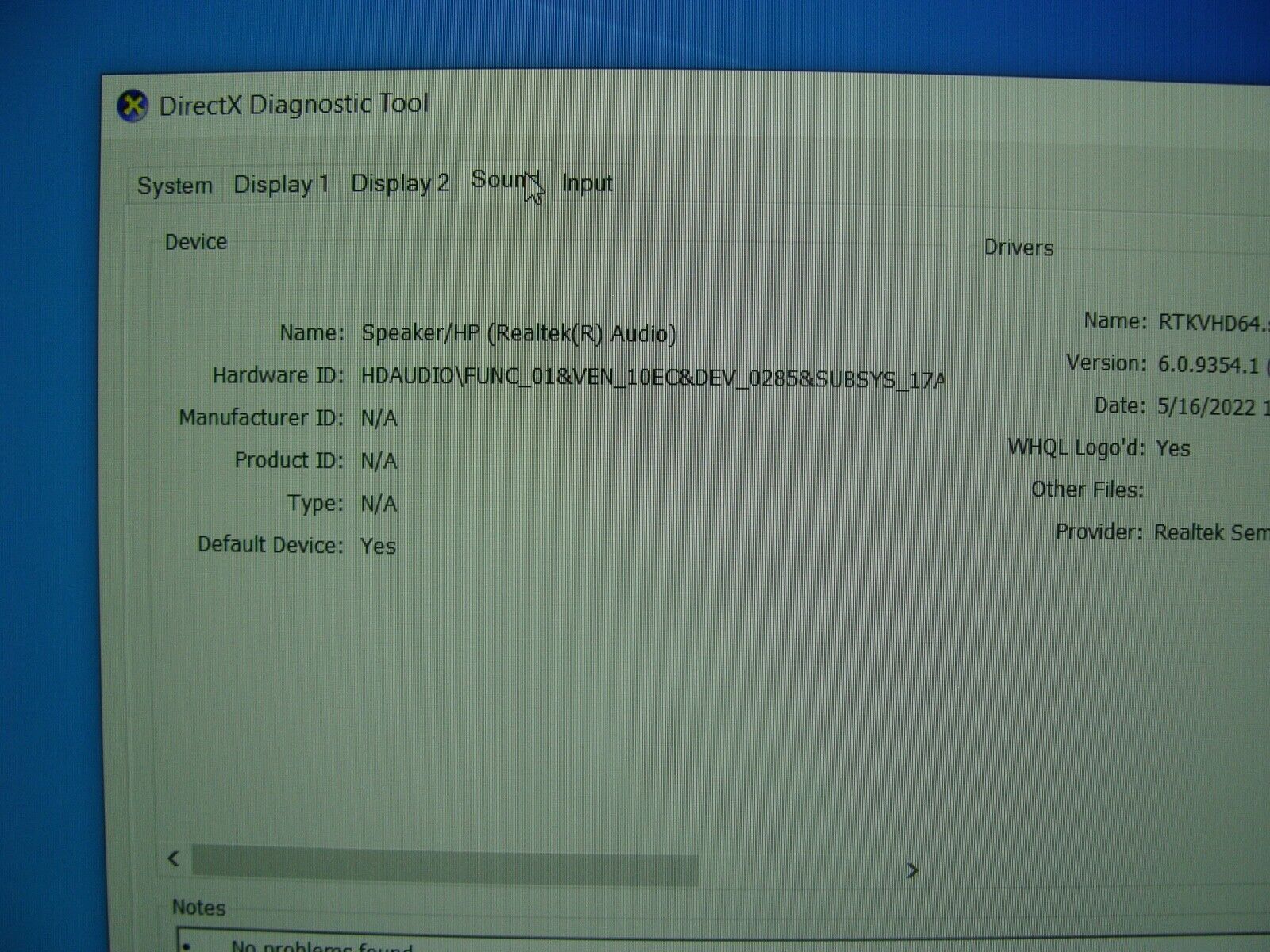The width and height of the screenshot is (1270, 952).
Task: Click the driver date 5/16/2022 value
Action: tap(1212, 407)
